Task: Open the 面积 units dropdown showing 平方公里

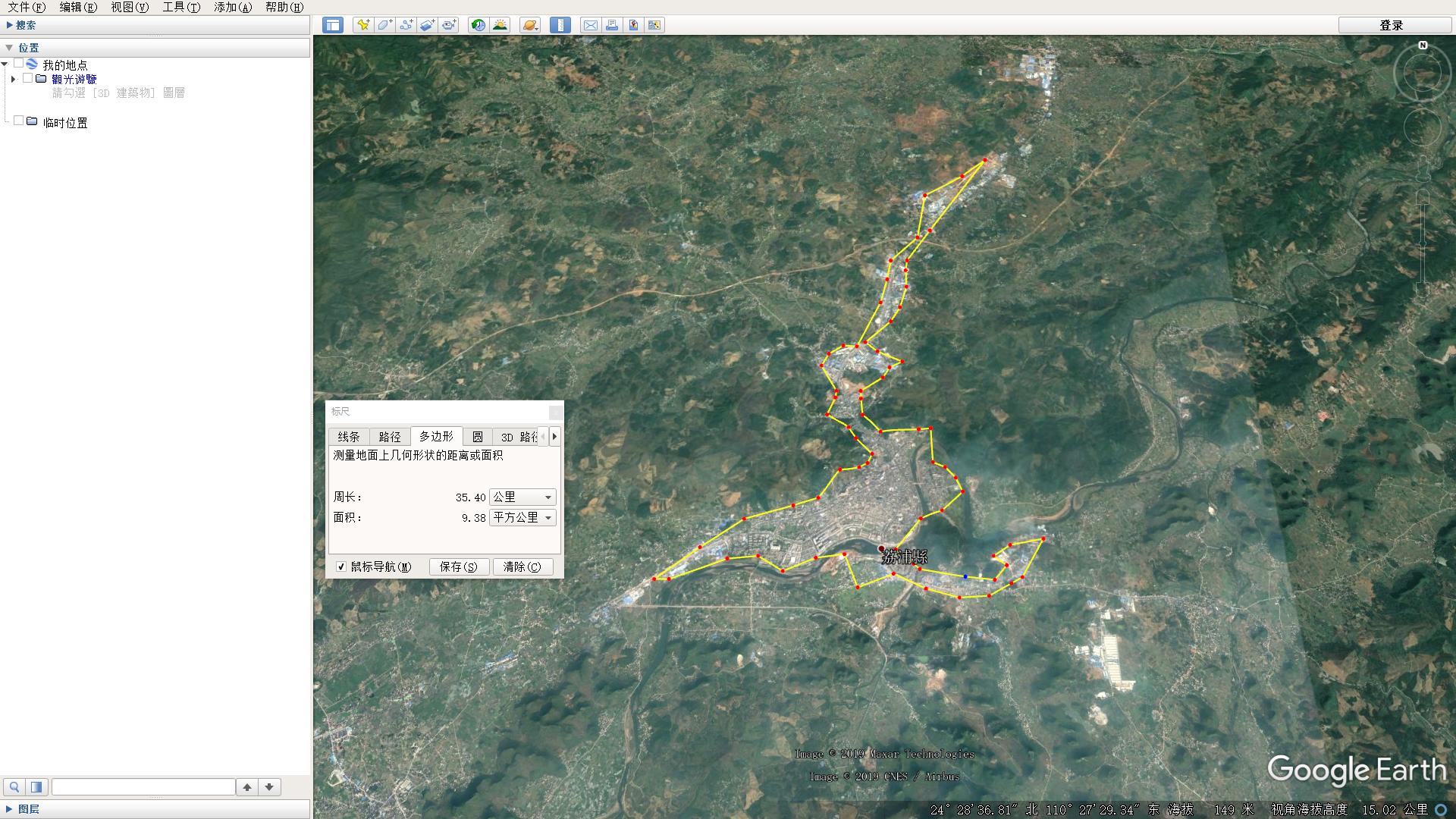Action: click(x=548, y=517)
